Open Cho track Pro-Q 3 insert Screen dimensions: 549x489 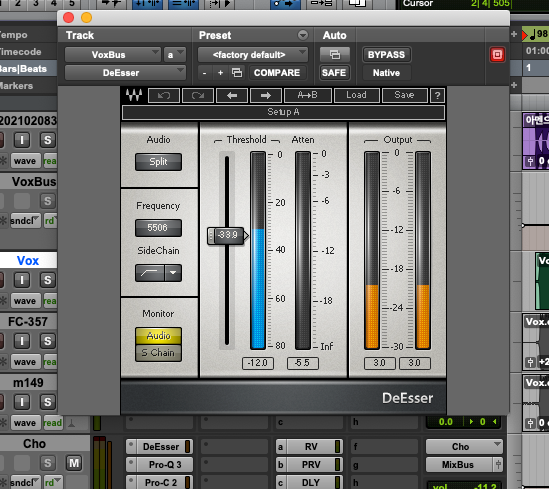[165, 464]
